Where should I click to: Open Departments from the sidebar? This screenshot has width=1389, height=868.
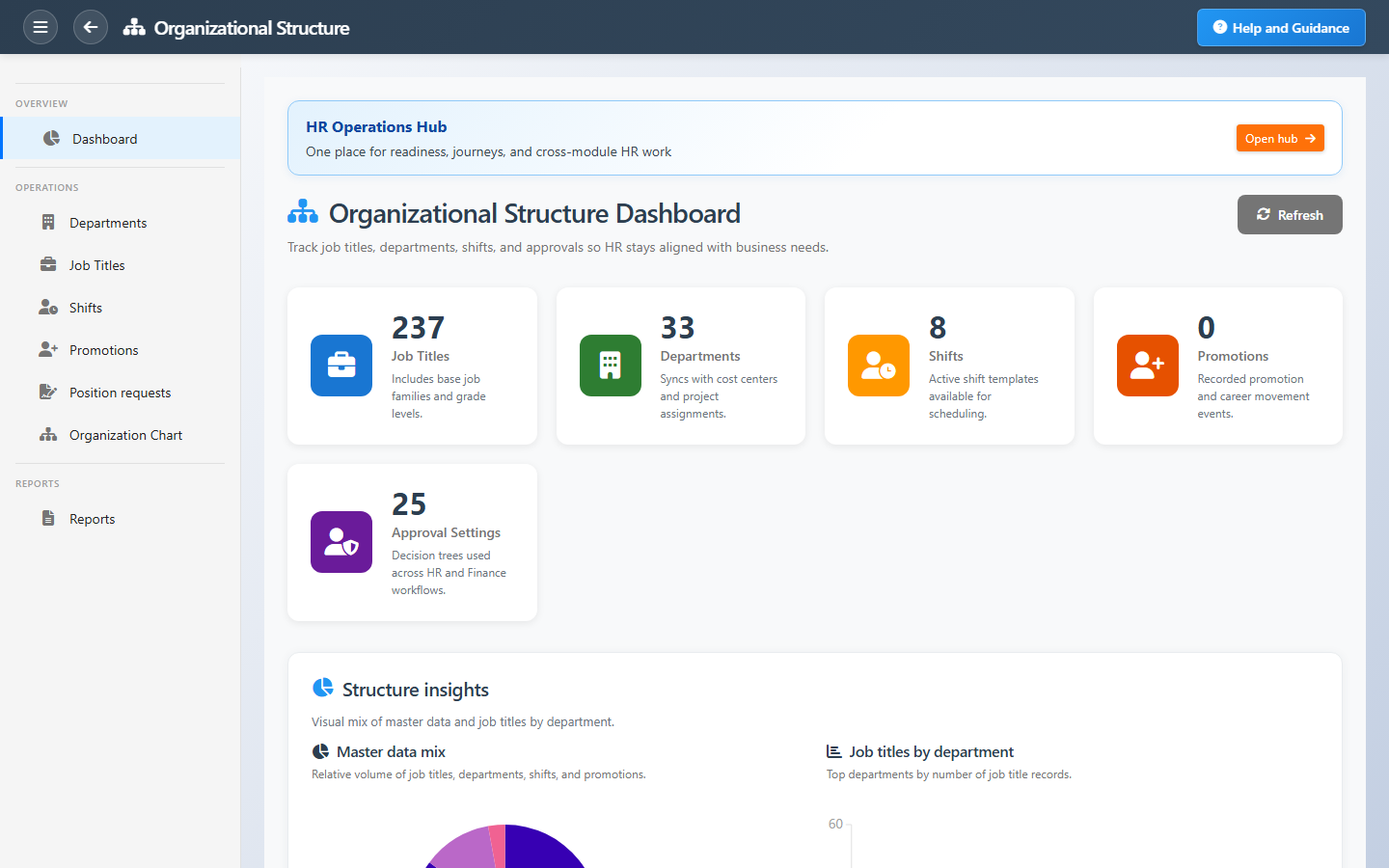pos(121,223)
